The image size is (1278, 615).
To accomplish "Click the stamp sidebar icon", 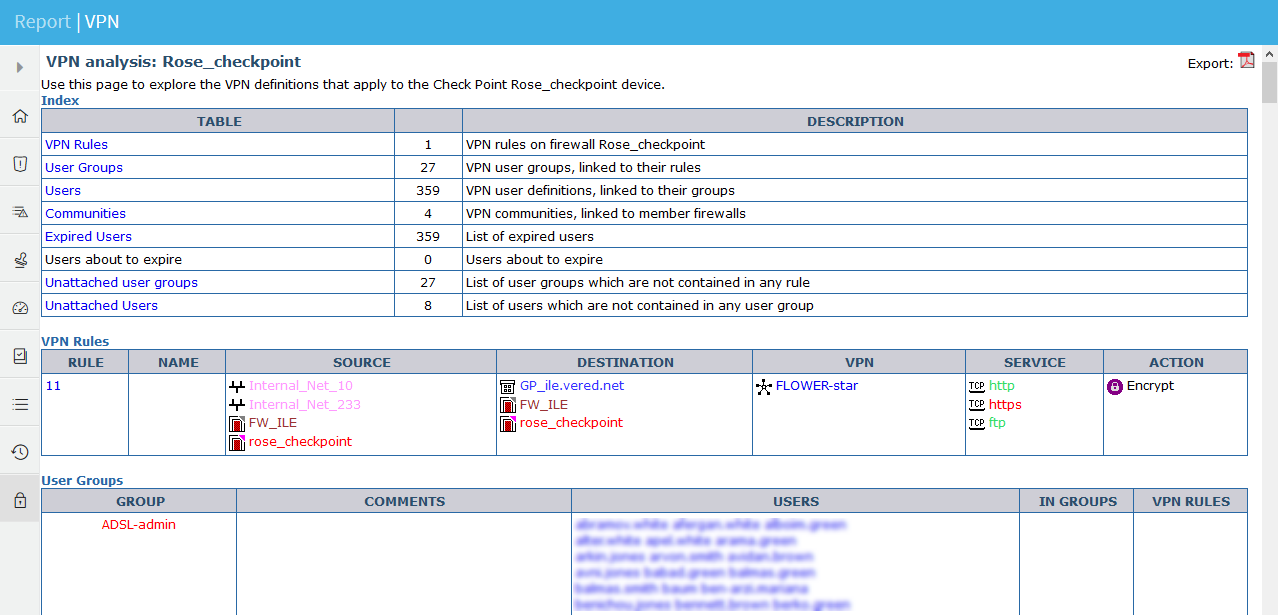I will coord(20,260).
